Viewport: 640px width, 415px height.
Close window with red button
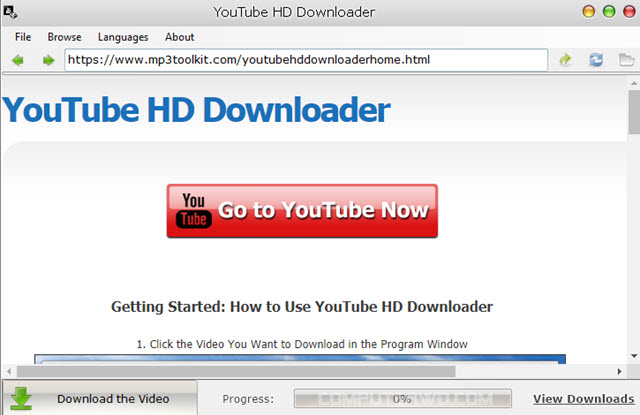coord(630,12)
